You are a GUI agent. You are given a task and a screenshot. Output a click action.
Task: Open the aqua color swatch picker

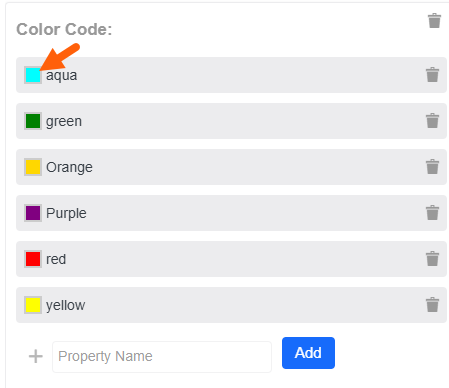pos(33,75)
